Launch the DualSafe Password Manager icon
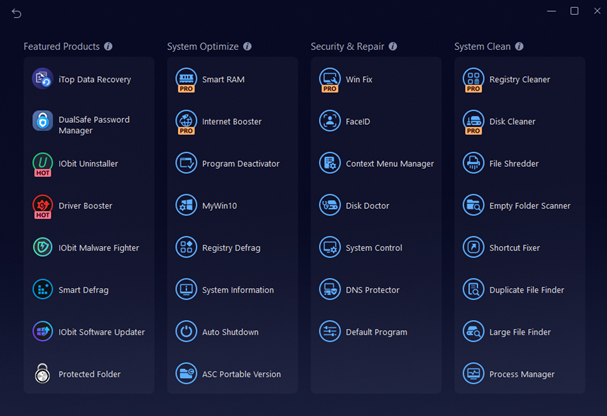 42,122
